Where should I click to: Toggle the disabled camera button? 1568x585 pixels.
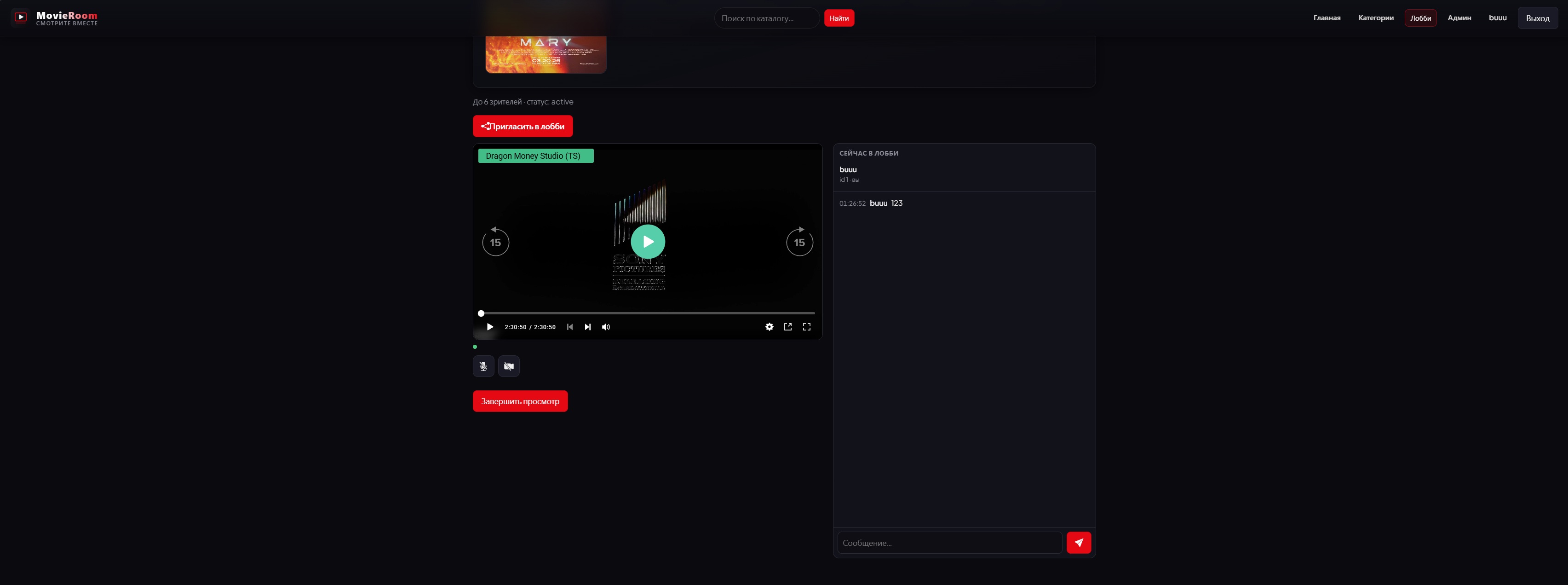(x=509, y=366)
